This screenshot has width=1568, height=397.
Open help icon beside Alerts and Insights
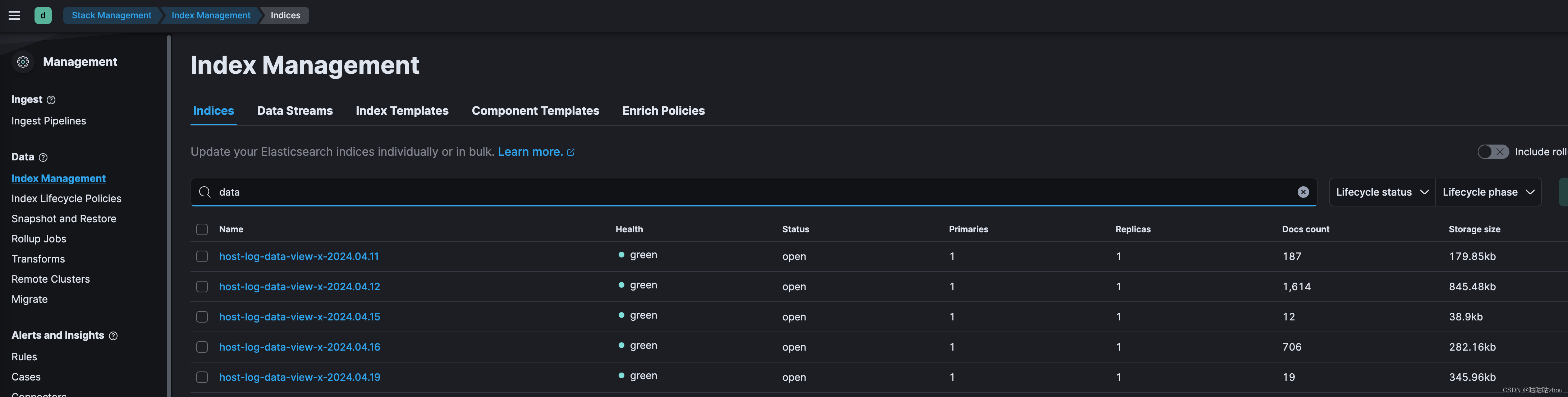(x=113, y=336)
